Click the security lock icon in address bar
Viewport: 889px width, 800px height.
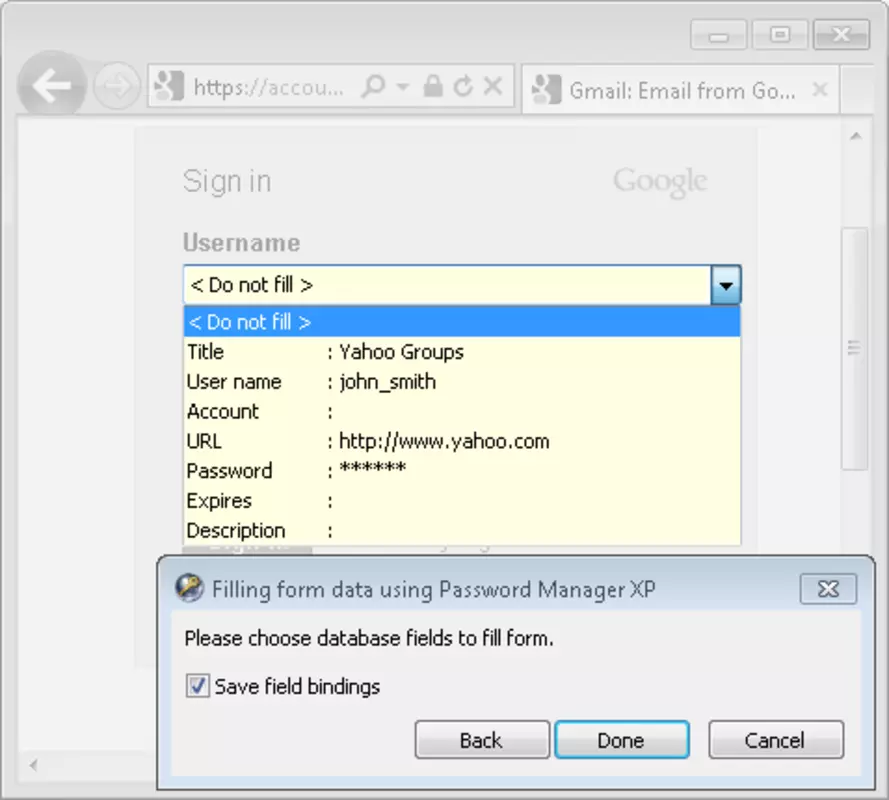tap(433, 86)
